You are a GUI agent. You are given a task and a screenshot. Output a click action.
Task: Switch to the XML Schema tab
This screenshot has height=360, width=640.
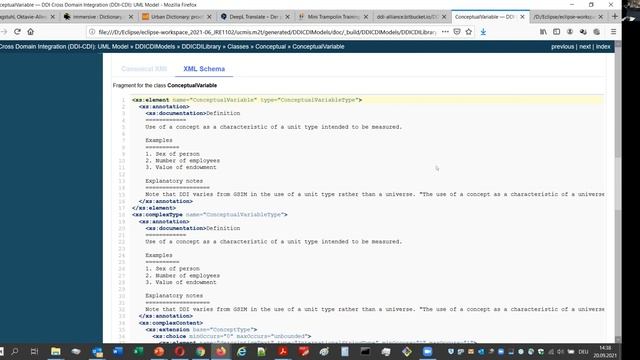[x=204, y=69]
